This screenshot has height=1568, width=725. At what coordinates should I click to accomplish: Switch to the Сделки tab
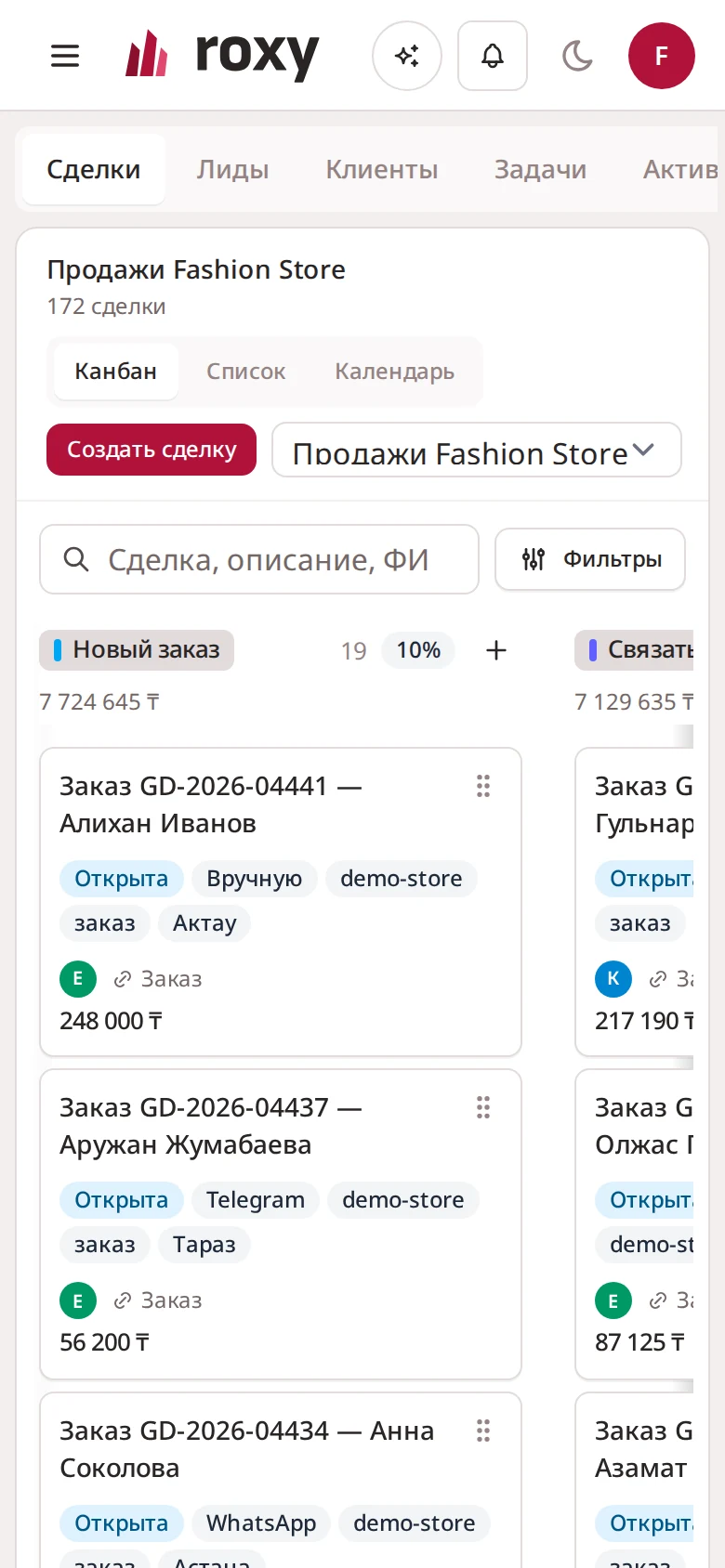(x=94, y=169)
